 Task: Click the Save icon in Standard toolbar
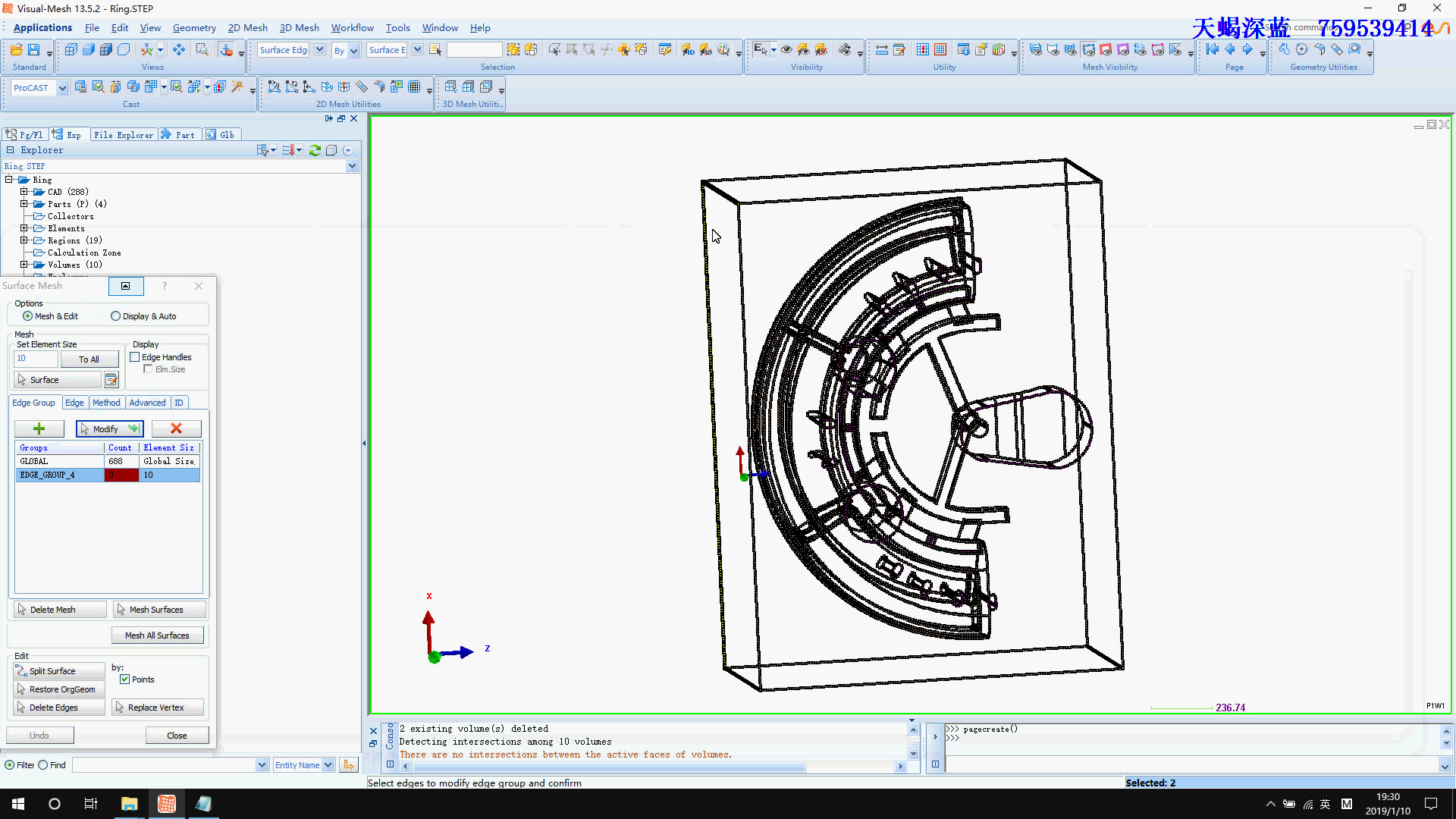33,49
